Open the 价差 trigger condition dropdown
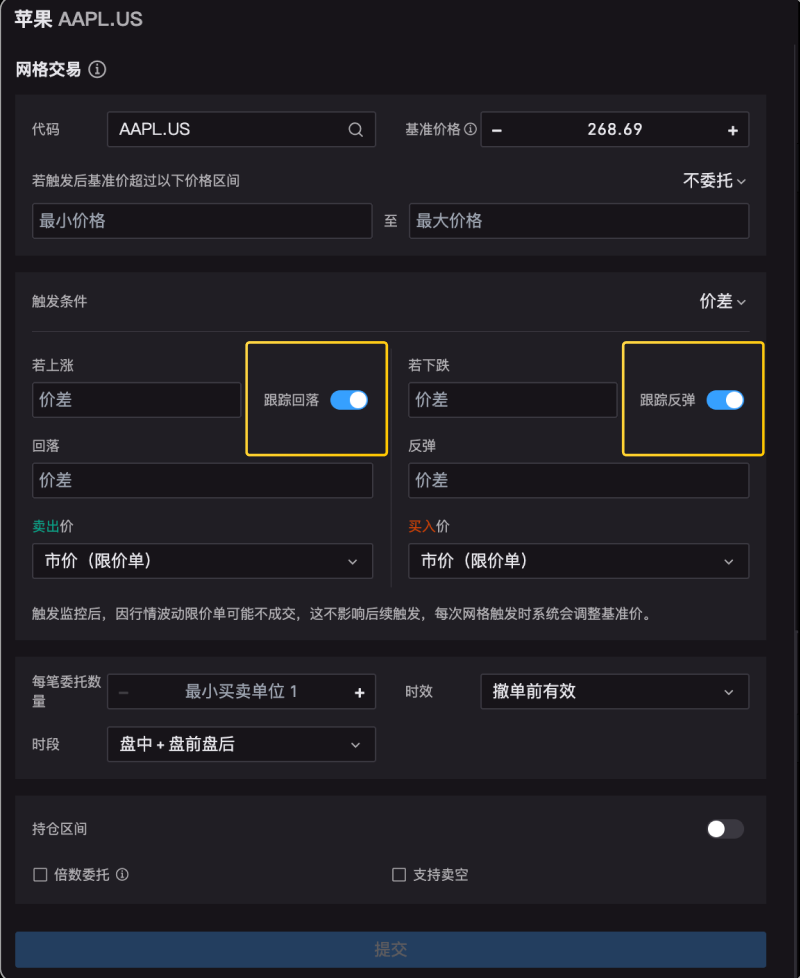The height and width of the screenshot is (978, 800). tap(723, 301)
